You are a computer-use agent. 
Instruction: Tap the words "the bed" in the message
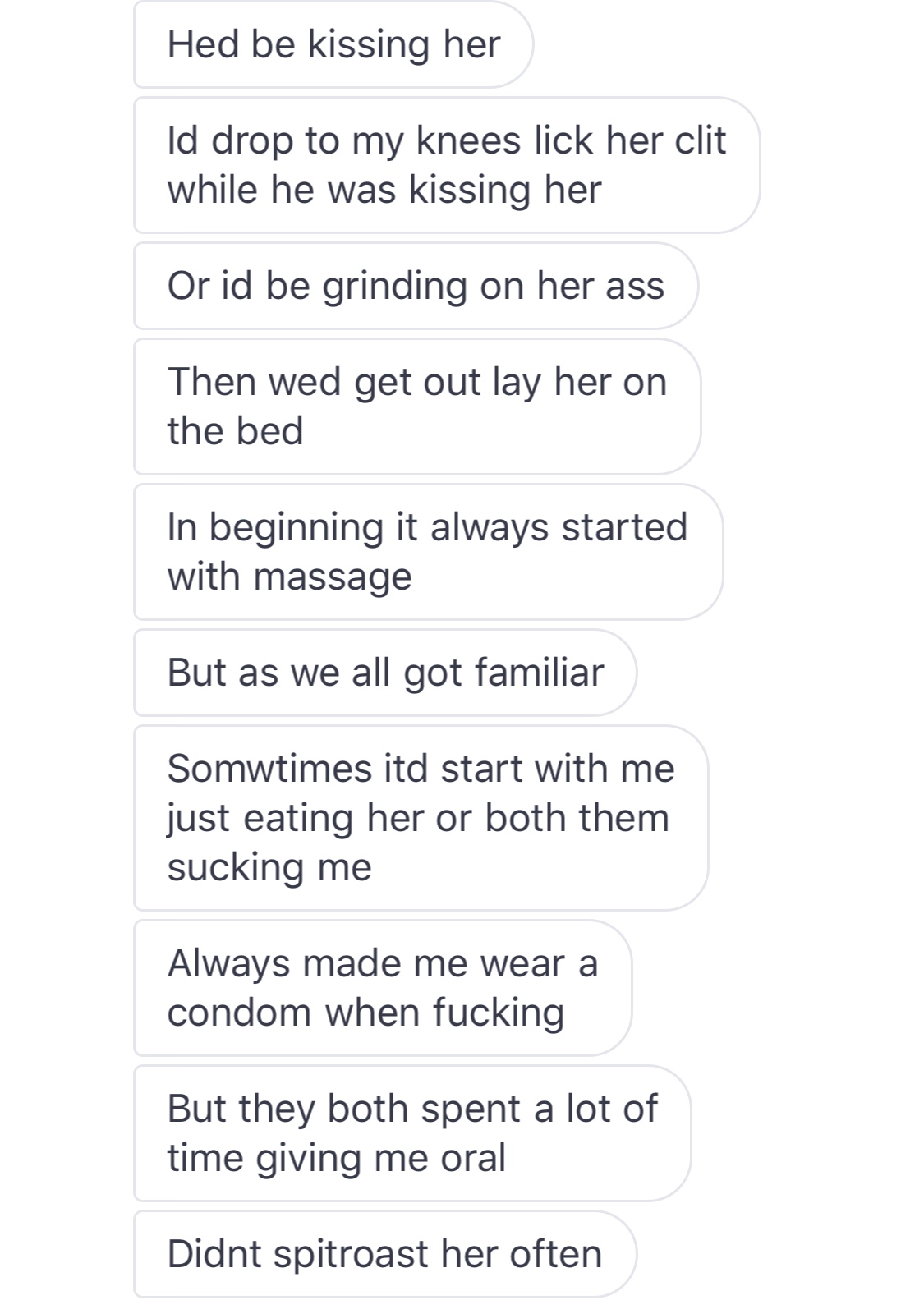[235, 431]
